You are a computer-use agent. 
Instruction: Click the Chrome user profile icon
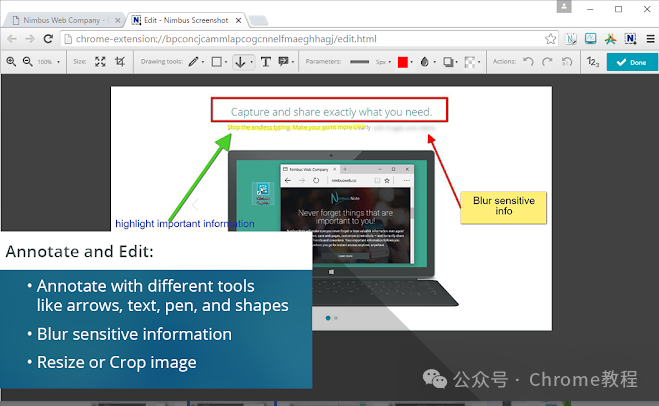pyautogui.click(x=564, y=7)
